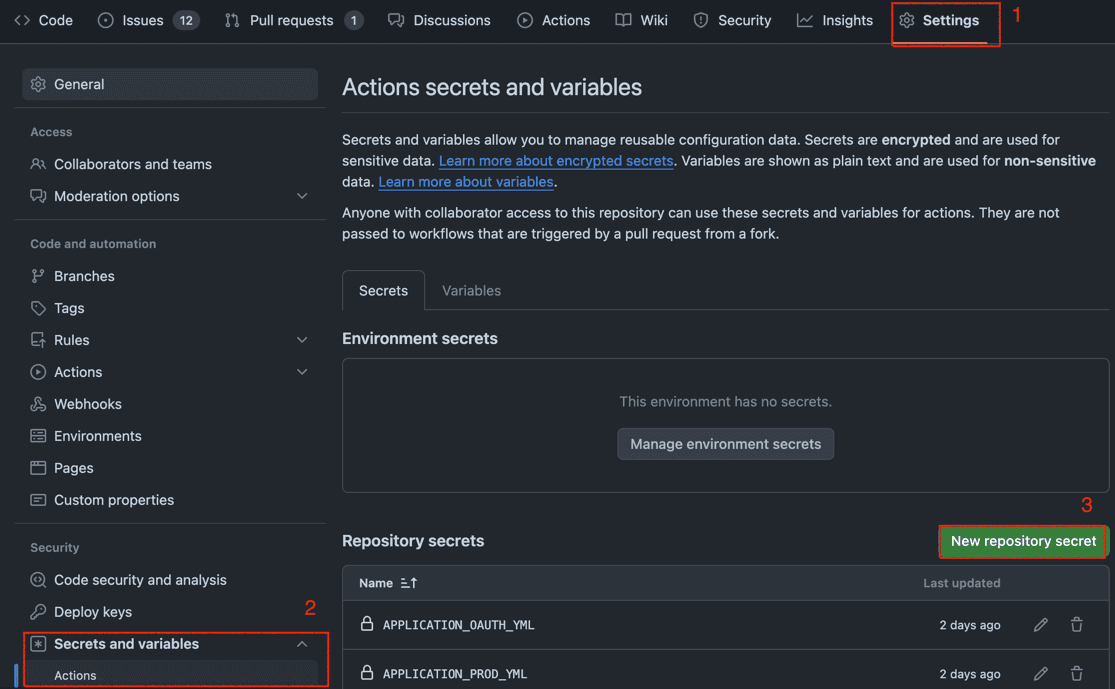Click New repository secret button
Viewport: 1115px width, 689px height.
[x=1023, y=541]
